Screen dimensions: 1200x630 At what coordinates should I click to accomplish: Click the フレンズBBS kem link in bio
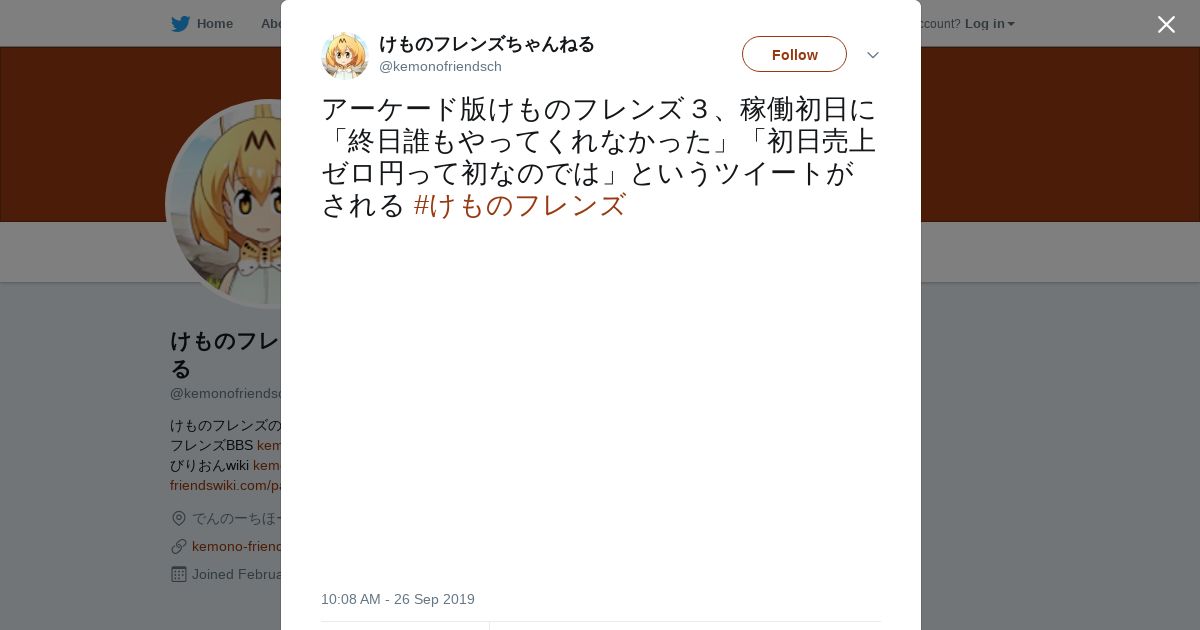pos(268,445)
